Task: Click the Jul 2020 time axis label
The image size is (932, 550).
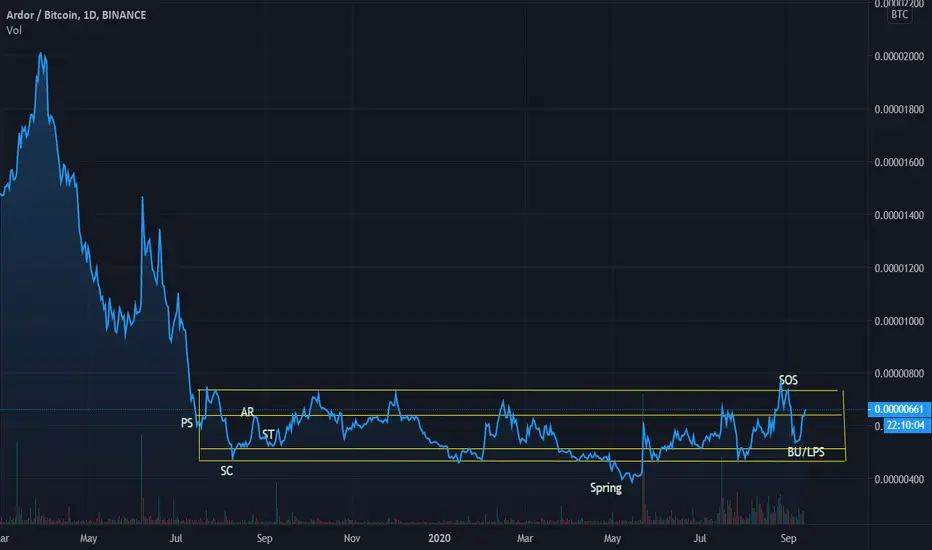Action: (700, 539)
